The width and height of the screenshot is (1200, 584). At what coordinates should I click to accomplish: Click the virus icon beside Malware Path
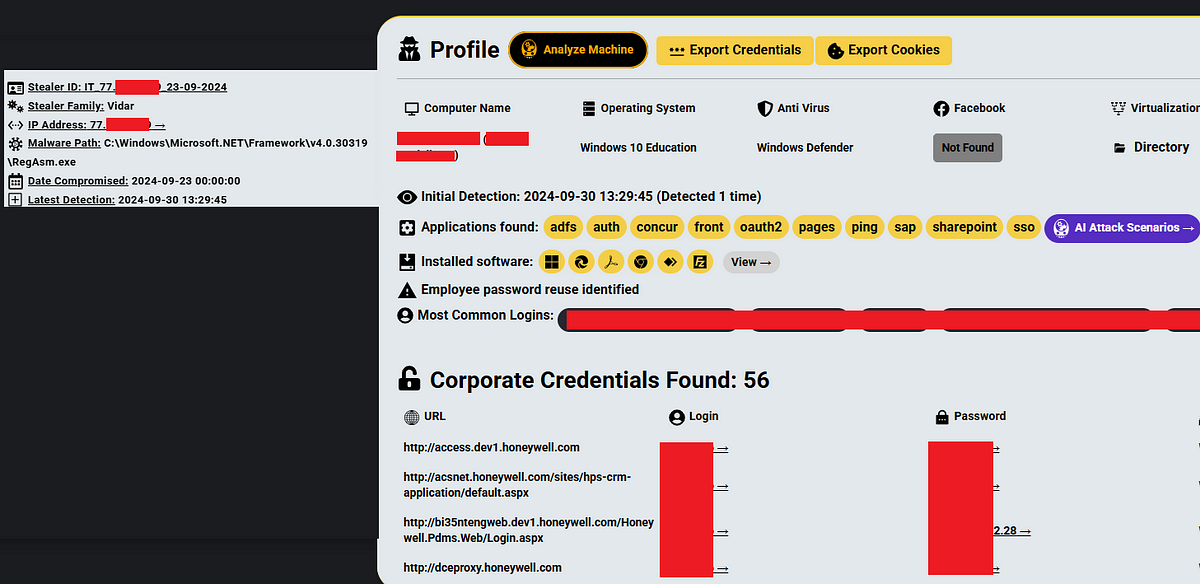[15, 144]
